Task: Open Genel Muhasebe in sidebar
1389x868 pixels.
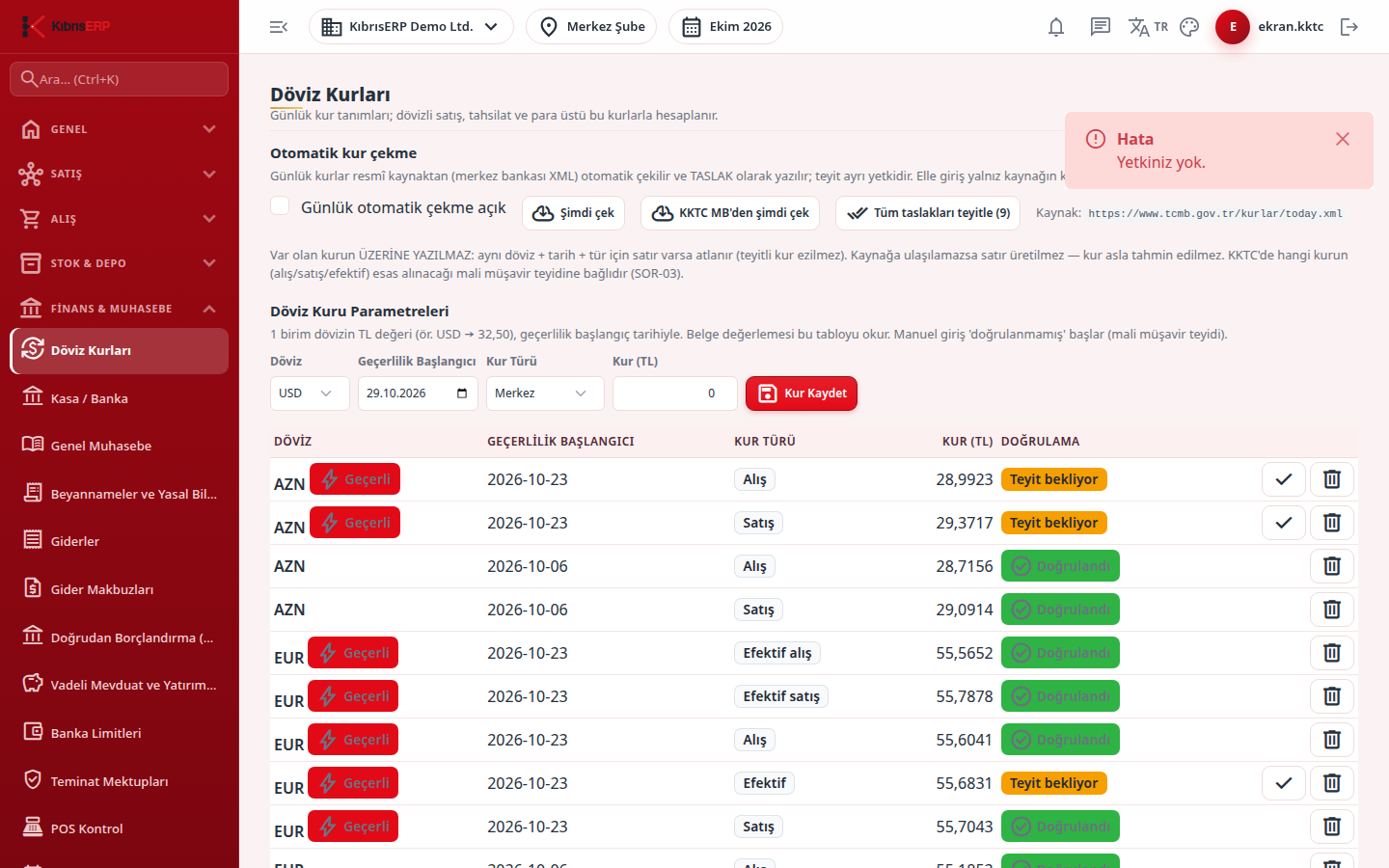Action: pyautogui.click(x=120, y=446)
